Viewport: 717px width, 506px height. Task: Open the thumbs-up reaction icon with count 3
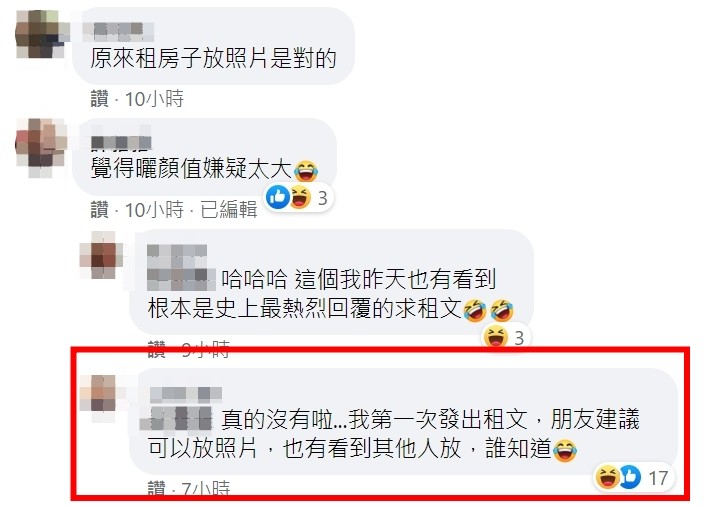coord(278,197)
